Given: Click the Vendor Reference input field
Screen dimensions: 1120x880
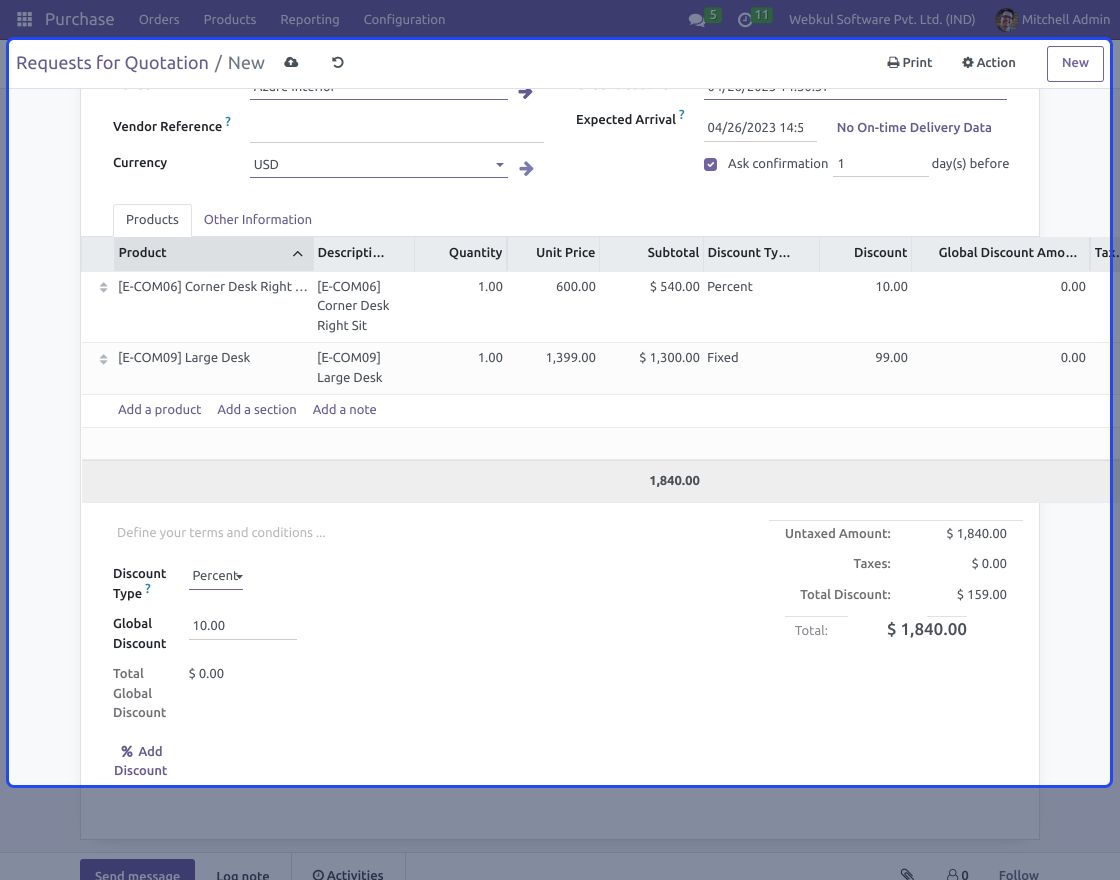Looking at the screenshot, I should pos(396,129).
